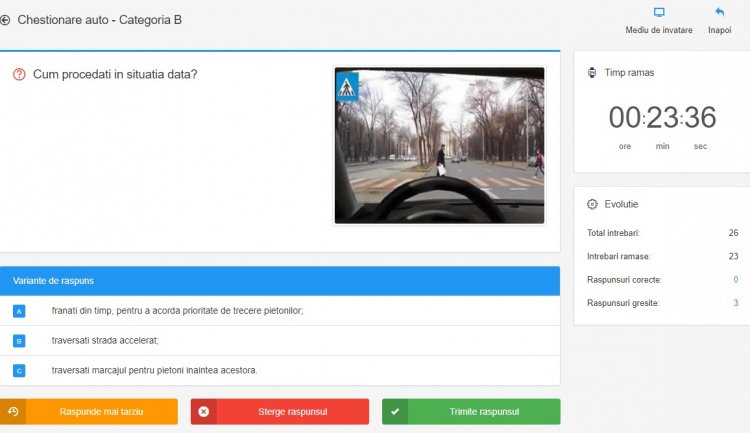Viewport: 750px width, 433px height.
Task: Click the checkmark icon on Trimite raspunsul
Action: coord(395,411)
